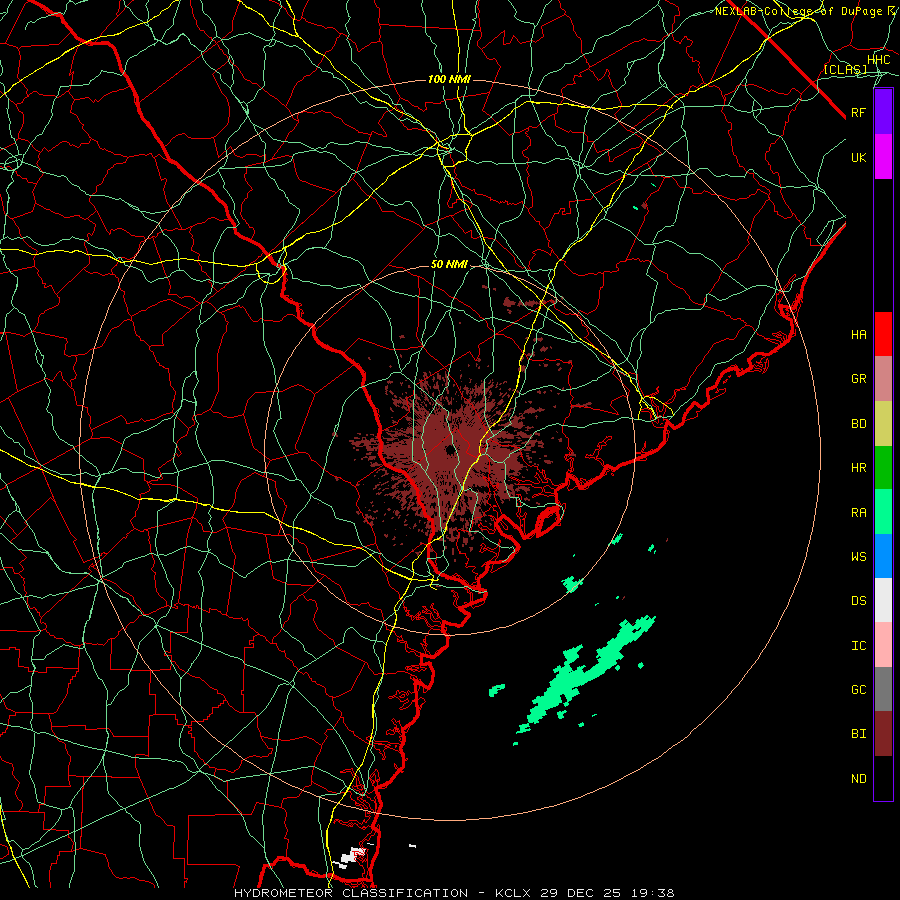Click the HR legend label
Viewport: 900px width, 900px height.
tap(858, 468)
